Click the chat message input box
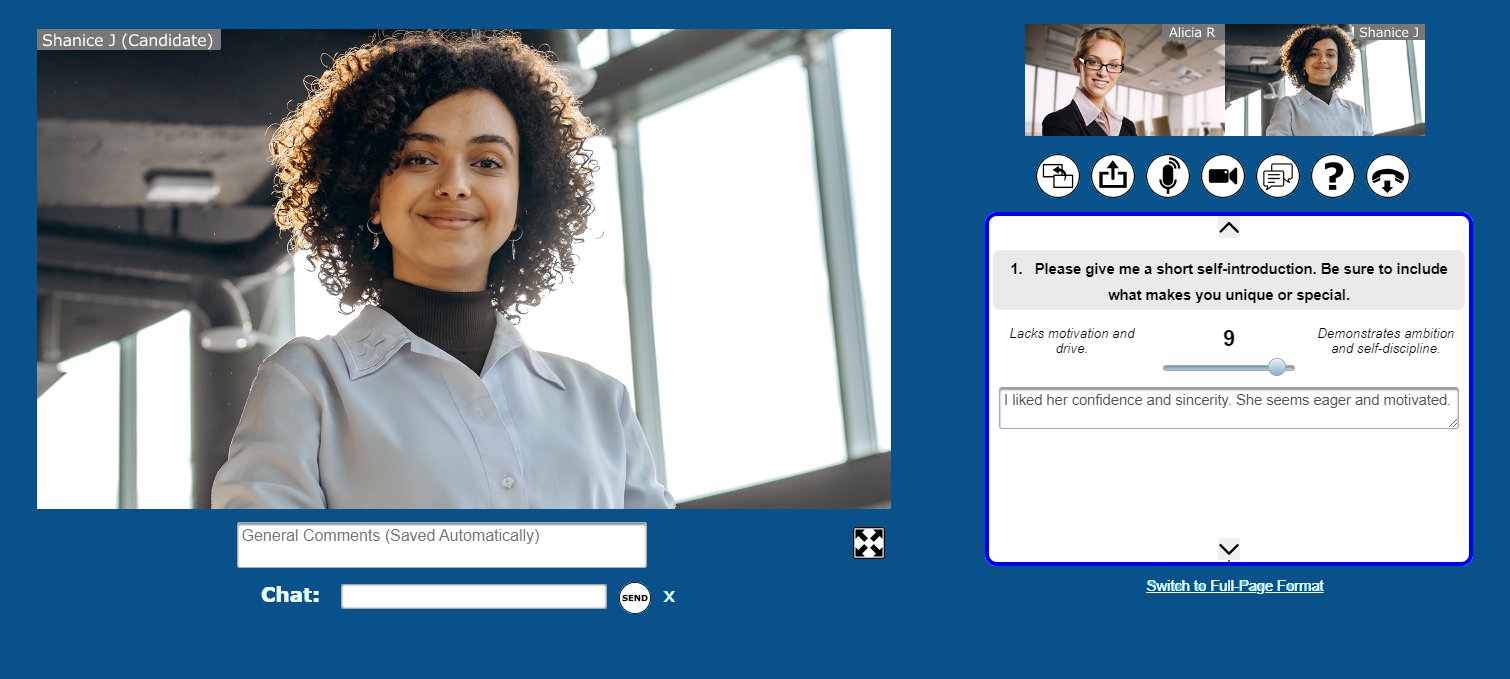This screenshot has width=1510, height=679. pos(473,596)
